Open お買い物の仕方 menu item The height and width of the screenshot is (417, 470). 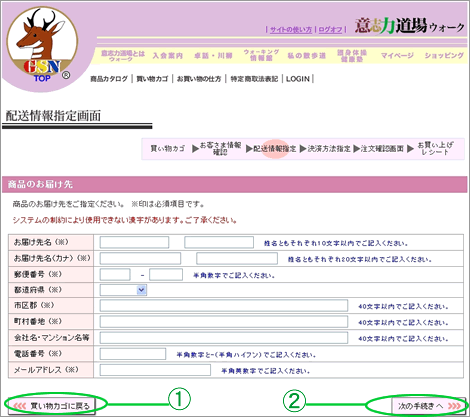click(199, 79)
